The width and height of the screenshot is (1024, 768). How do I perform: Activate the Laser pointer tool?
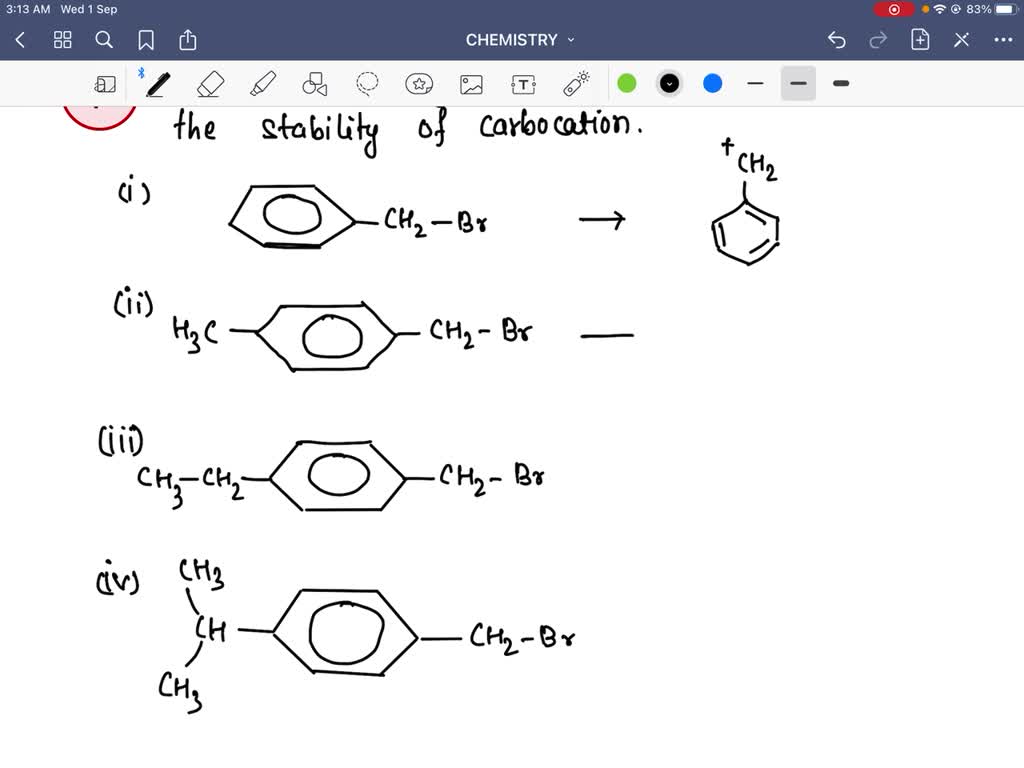[575, 84]
